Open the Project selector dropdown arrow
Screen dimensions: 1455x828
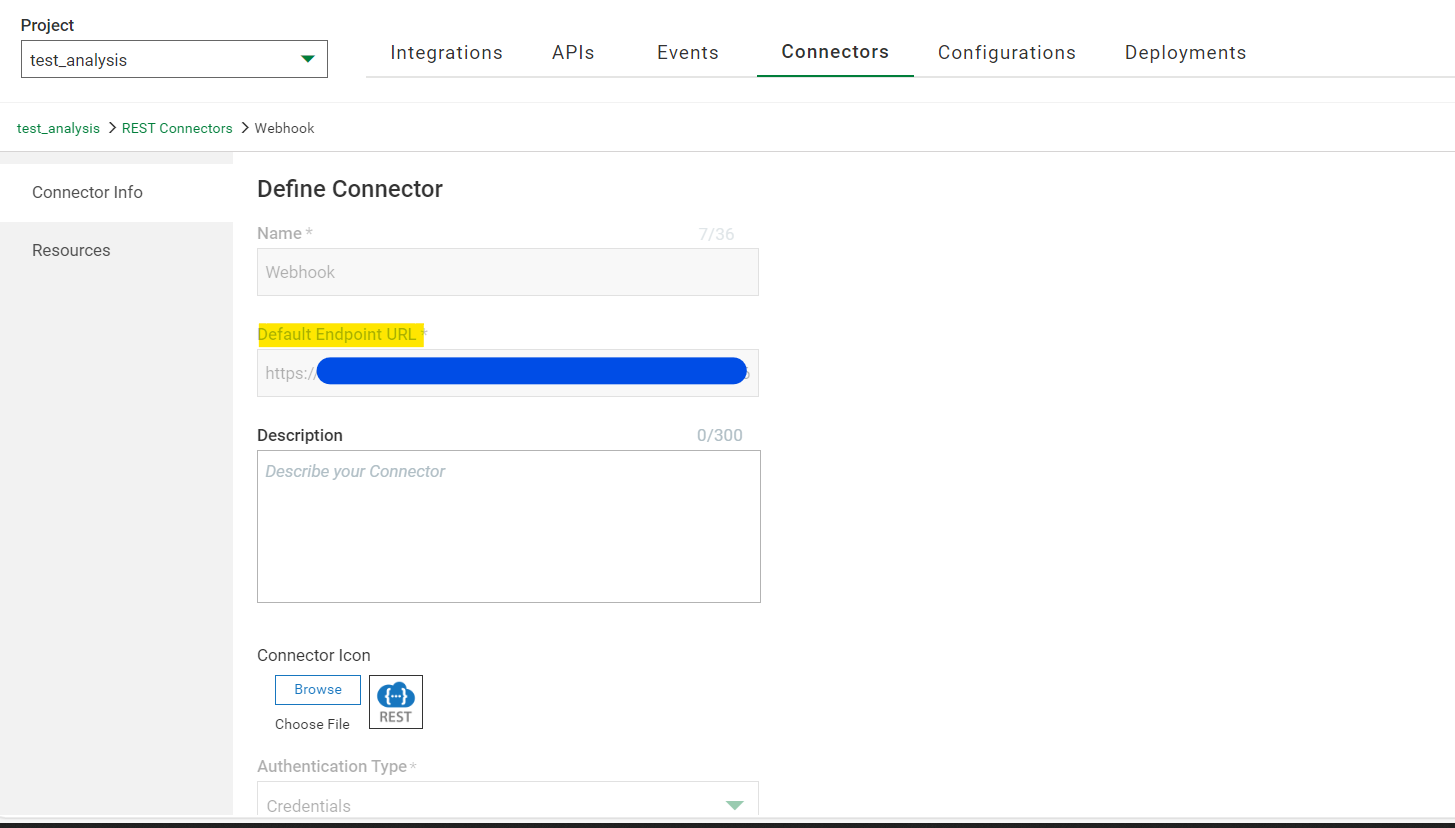(x=307, y=59)
